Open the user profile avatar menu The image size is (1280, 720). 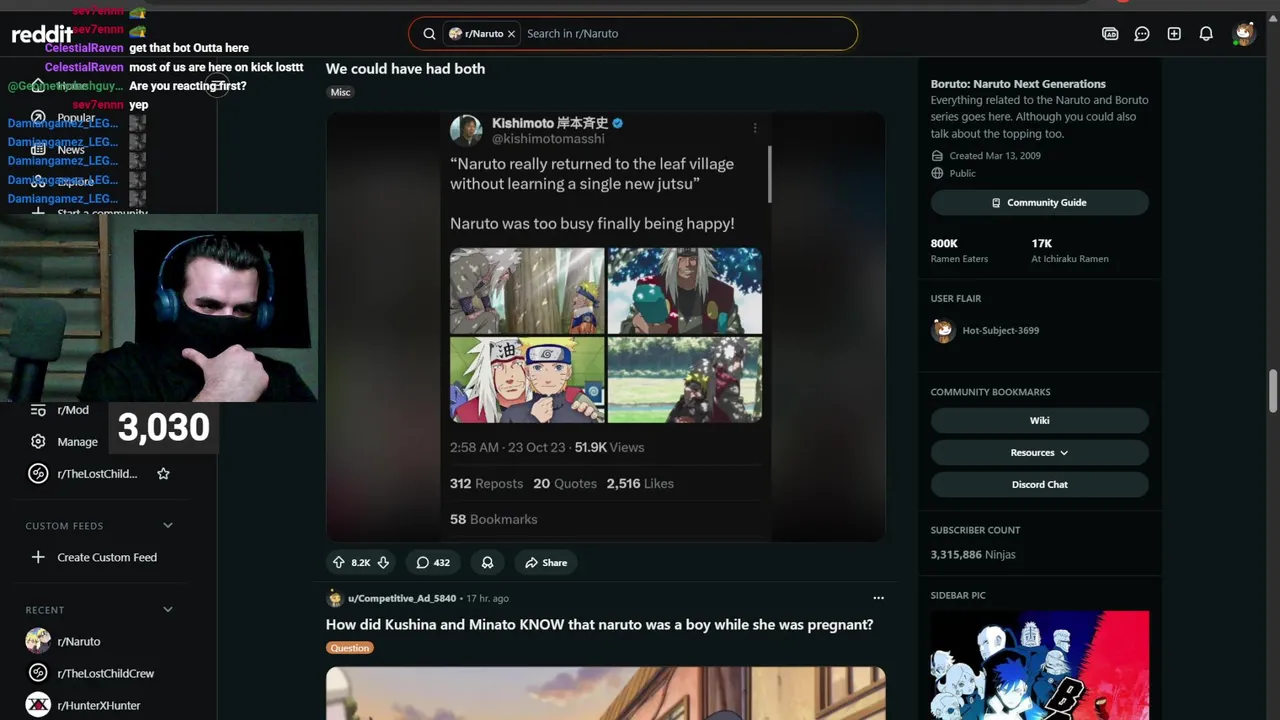1243,33
